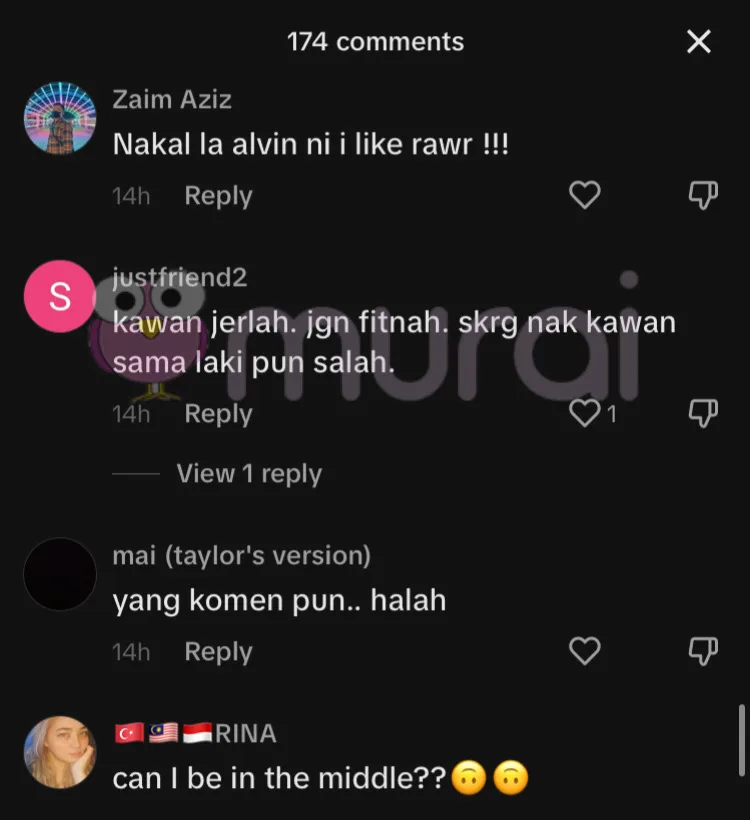Reply to justfriend2's comment
This screenshot has width=750, height=820.
pos(218,414)
